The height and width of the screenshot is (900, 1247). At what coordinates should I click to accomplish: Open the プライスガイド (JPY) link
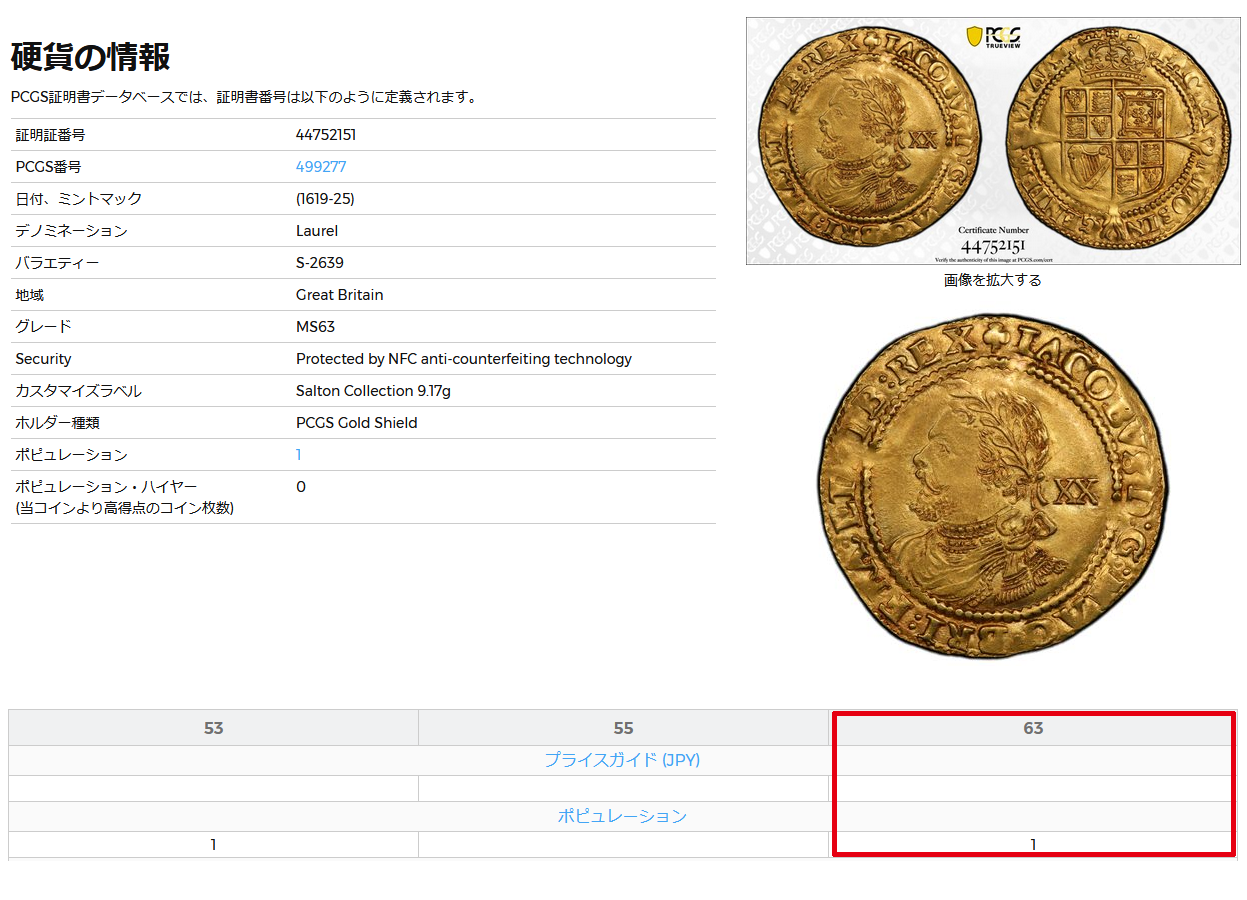[x=622, y=760]
